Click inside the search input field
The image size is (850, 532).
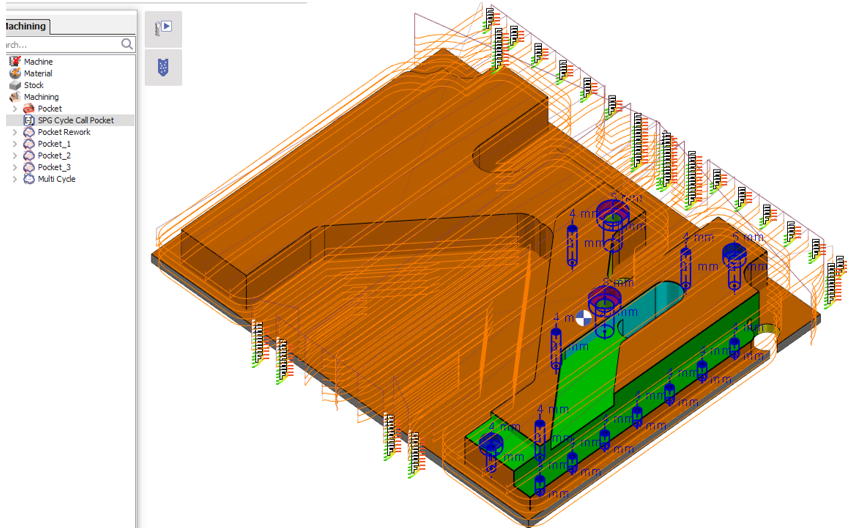pos(60,44)
